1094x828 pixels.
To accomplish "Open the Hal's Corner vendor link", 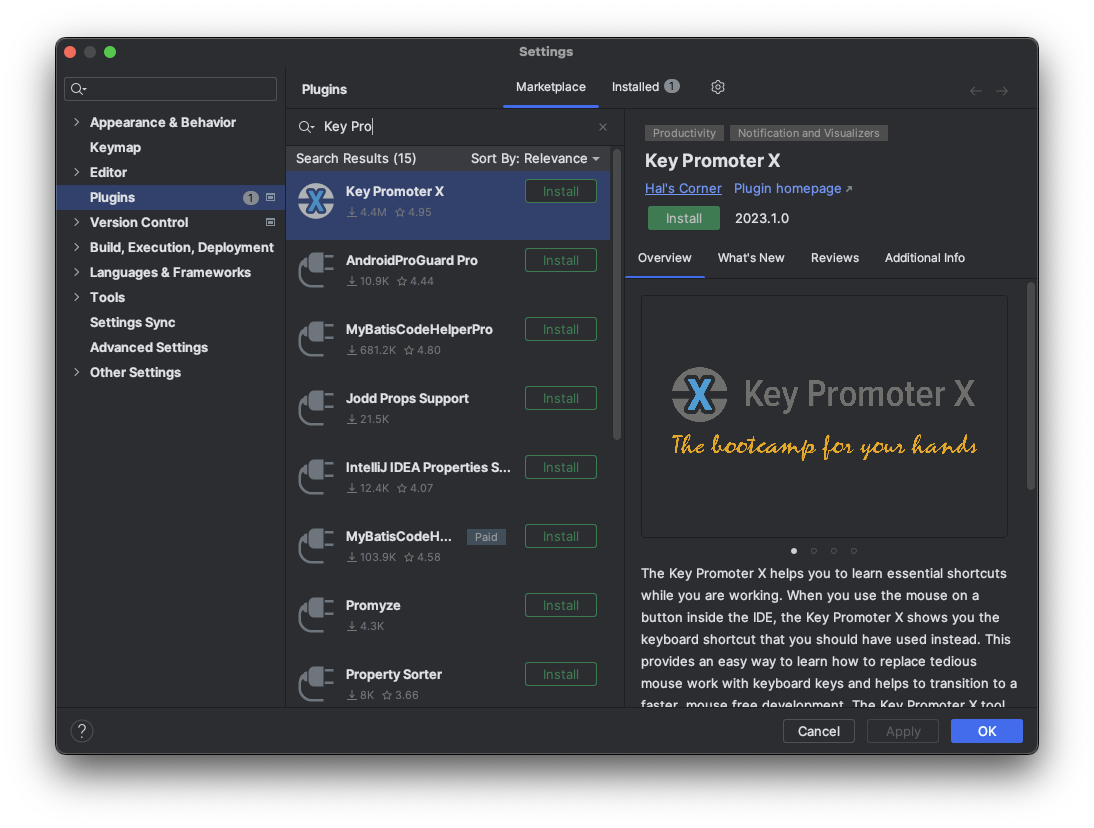I will tap(683, 189).
